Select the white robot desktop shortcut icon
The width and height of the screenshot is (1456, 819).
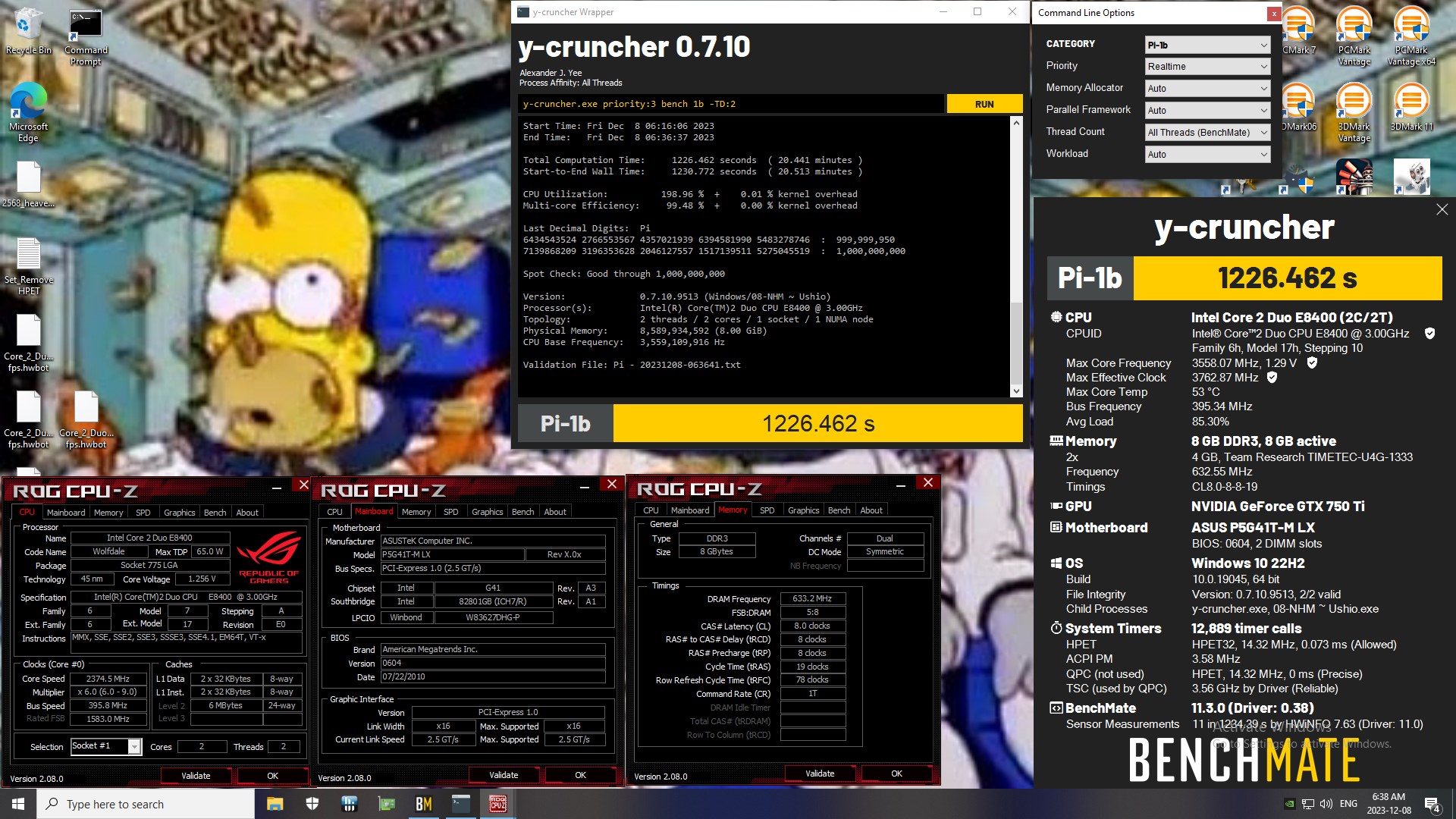pyautogui.click(x=1411, y=177)
